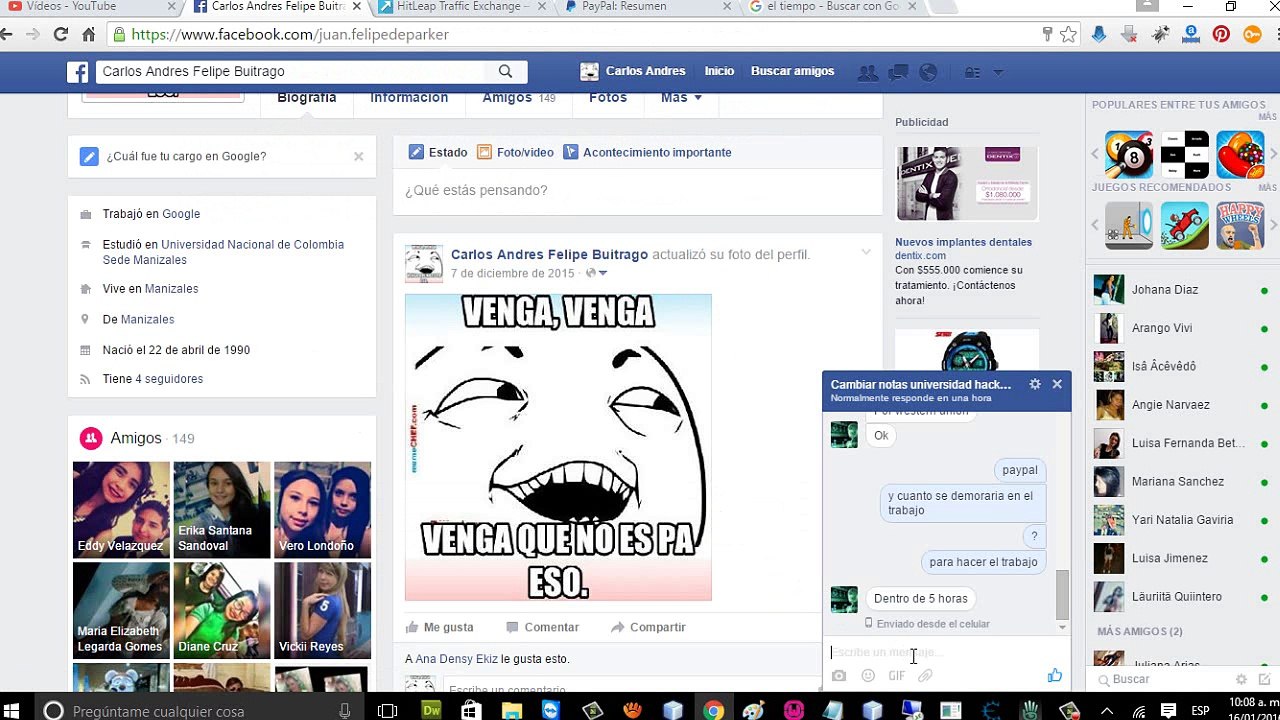Open the 8 Ball Pool game icon
Viewport: 1280px width, 720px height.
tap(1129, 155)
